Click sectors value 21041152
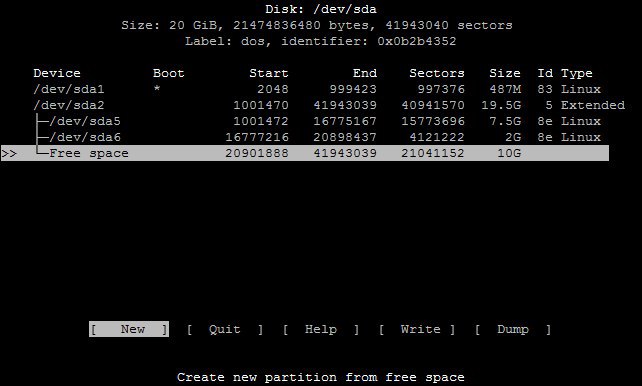This screenshot has height=386, width=642. pyautogui.click(x=433, y=153)
